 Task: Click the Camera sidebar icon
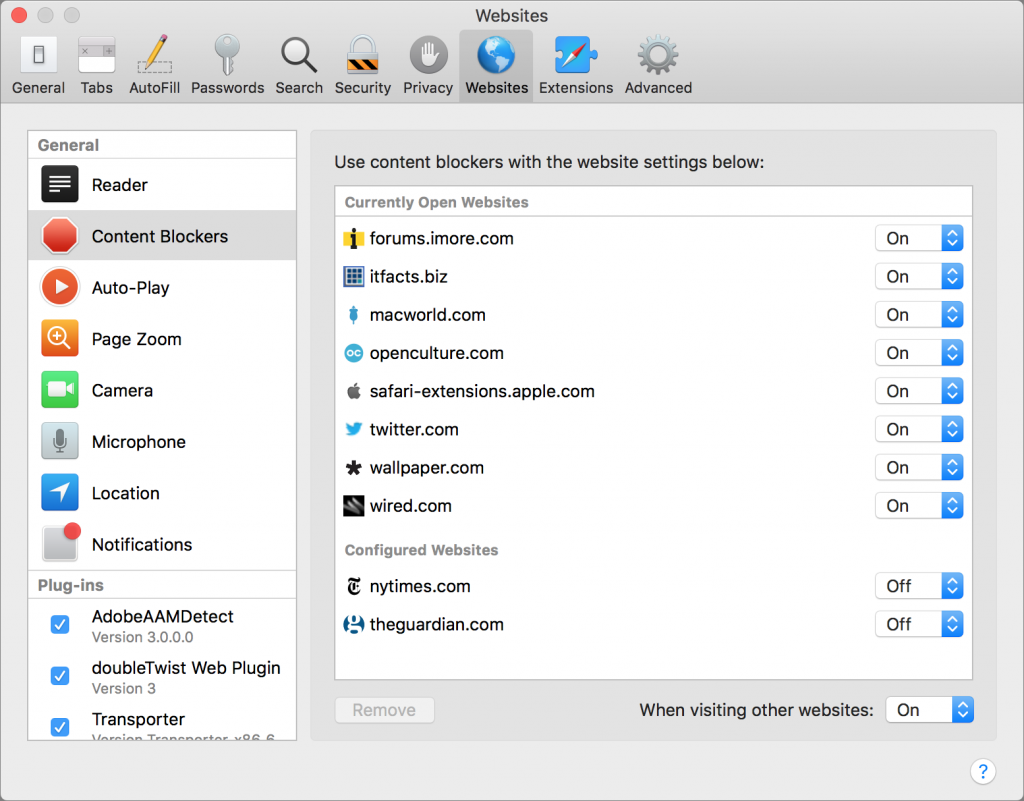(x=60, y=390)
